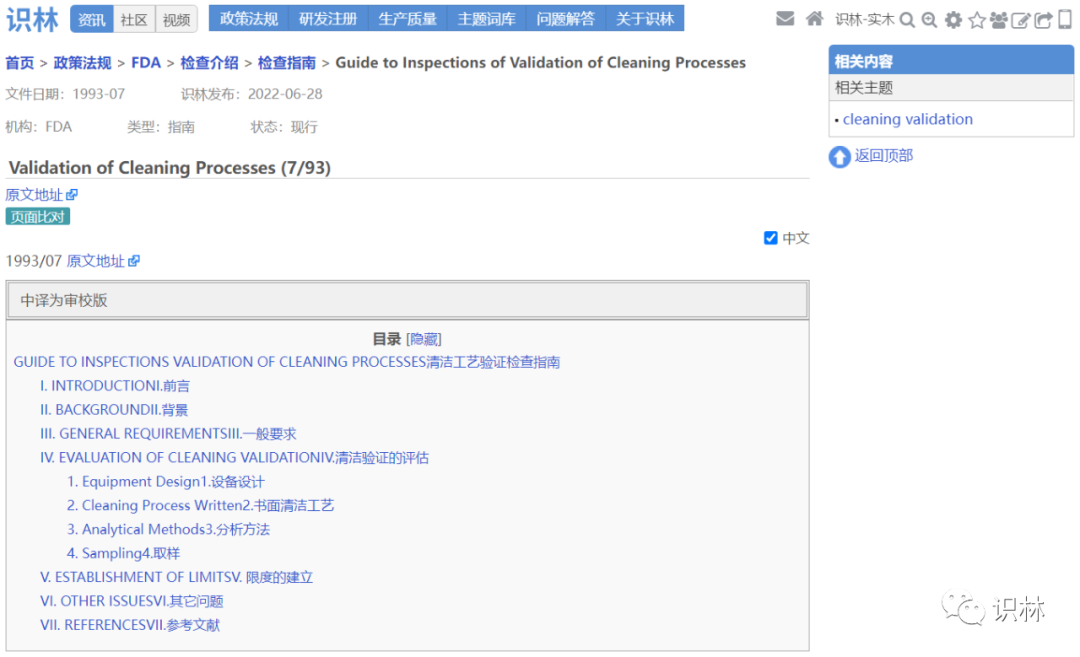The width and height of the screenshot is (1080, 657).
Task: Open the 生产质量 menu item
Action: tap(407, 18)
